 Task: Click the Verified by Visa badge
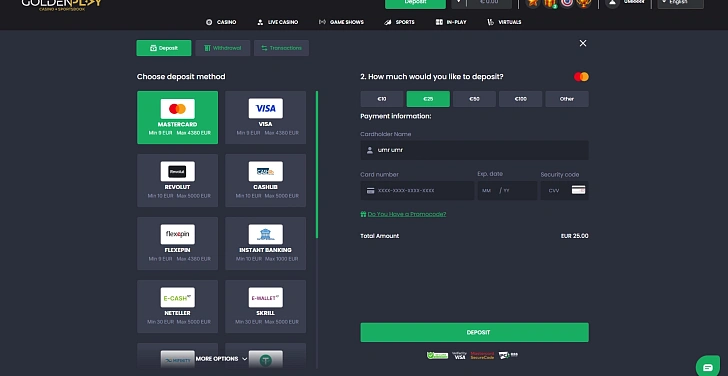point(459,356)
